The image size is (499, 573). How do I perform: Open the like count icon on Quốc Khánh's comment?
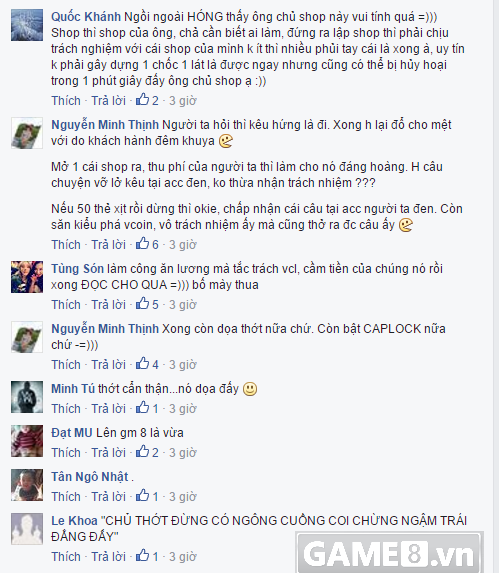pyautogui.click(x=147, y=100)
